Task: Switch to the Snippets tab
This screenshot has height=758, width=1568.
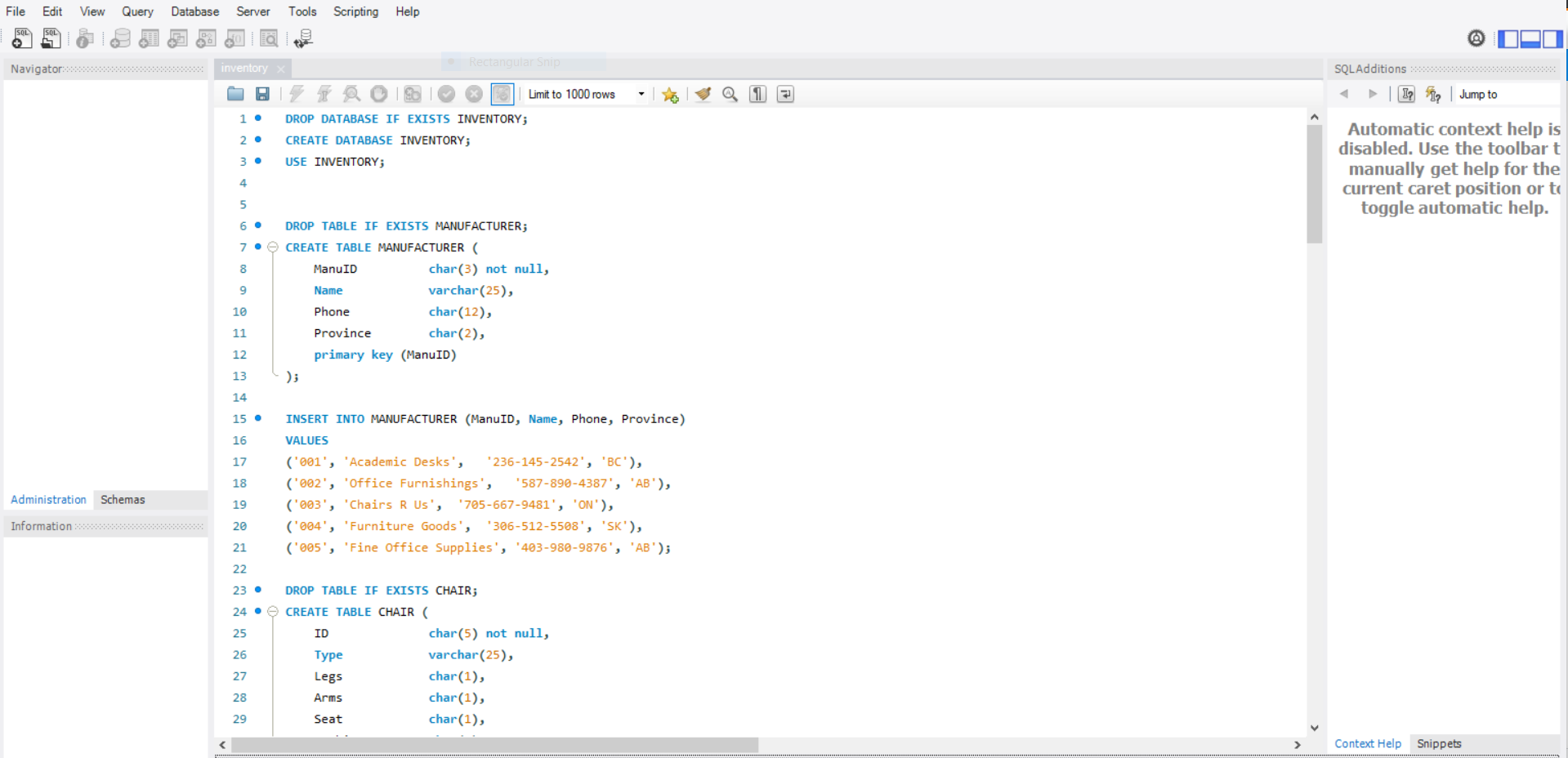Action: coord(1439,744)
